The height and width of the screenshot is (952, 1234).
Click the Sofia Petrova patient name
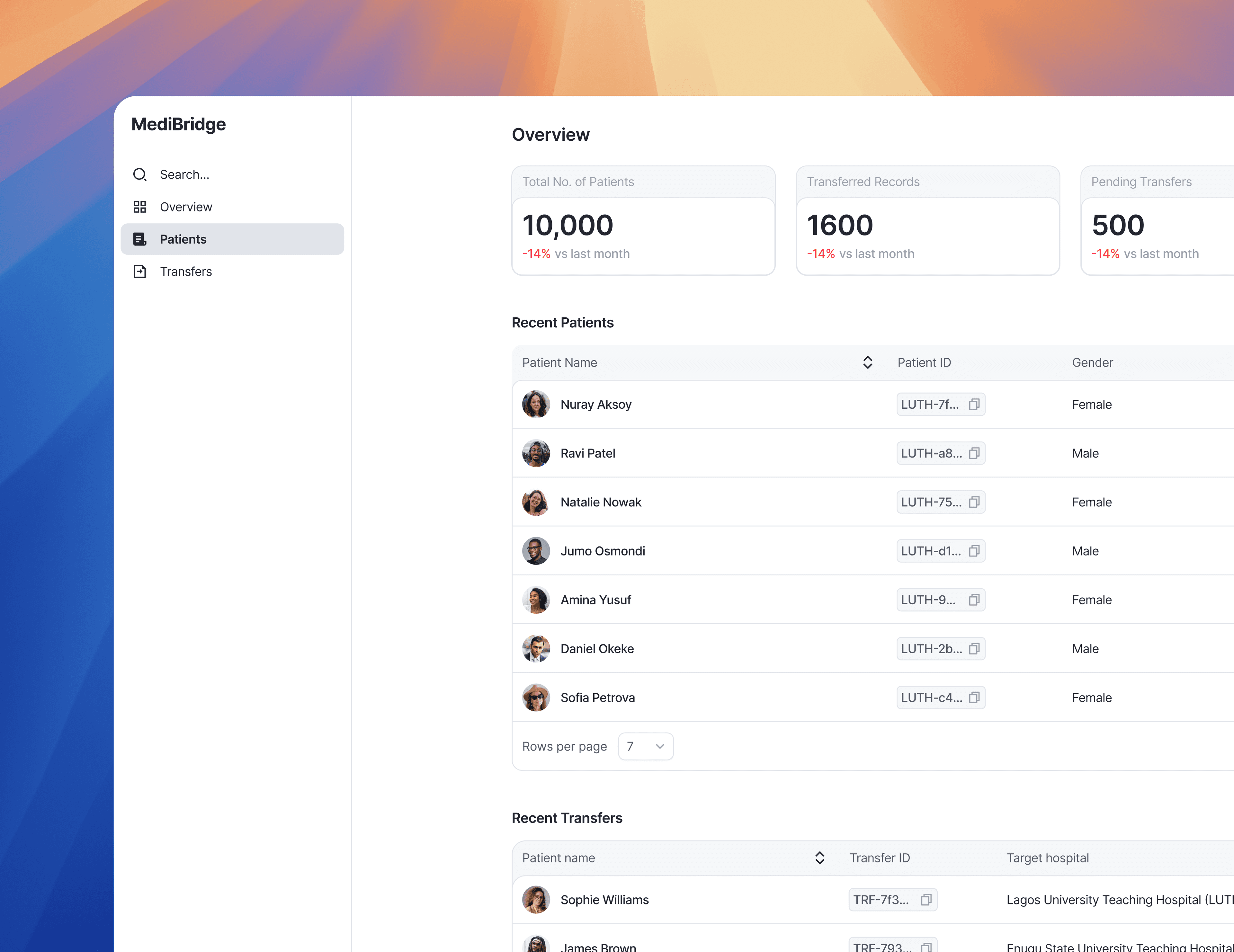[598, 698]
